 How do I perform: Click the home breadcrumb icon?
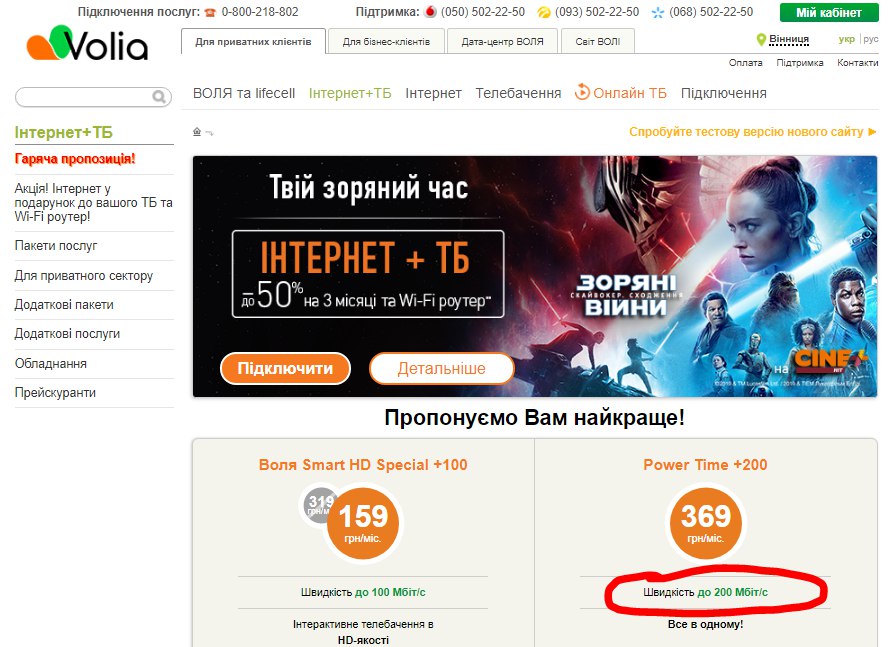tap(197, 132)
